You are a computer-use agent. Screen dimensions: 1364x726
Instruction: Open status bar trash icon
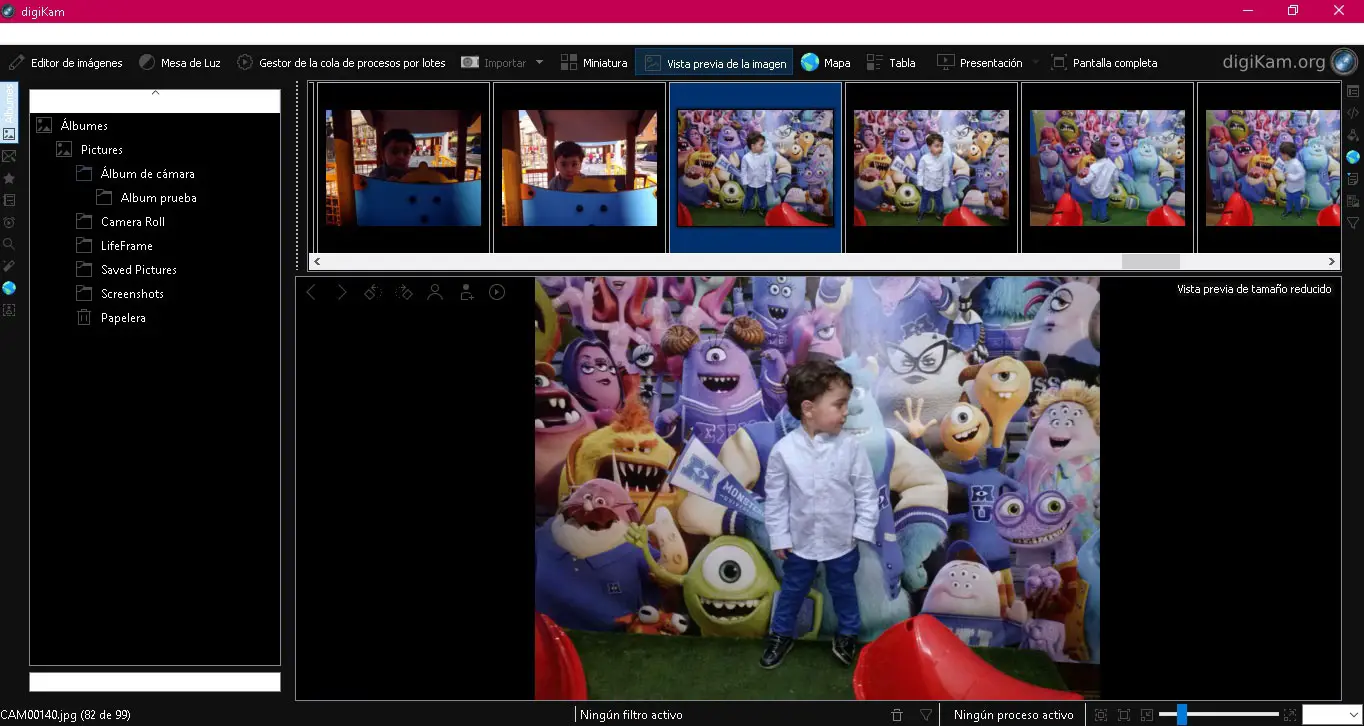897,715
